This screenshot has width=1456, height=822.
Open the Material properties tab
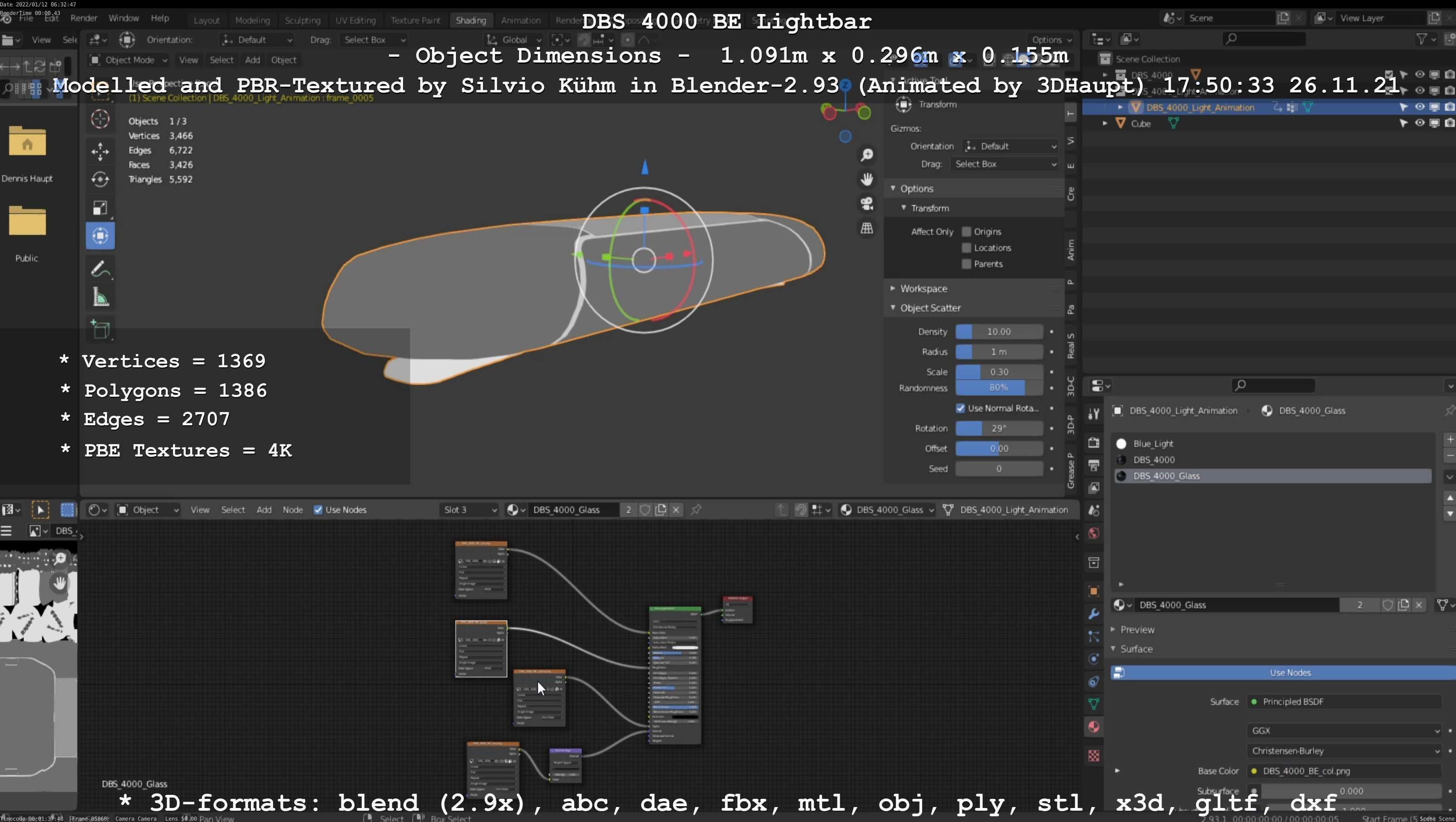[x=1094, y=726]
